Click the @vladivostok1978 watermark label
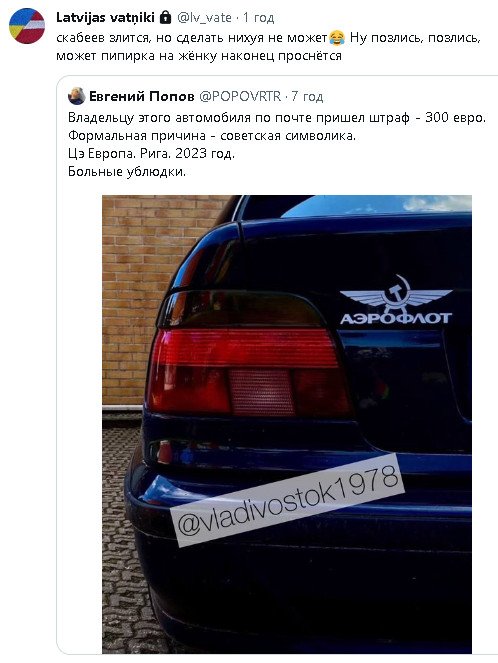The width and height of the screenshot is (498, 663). (288, 500)
